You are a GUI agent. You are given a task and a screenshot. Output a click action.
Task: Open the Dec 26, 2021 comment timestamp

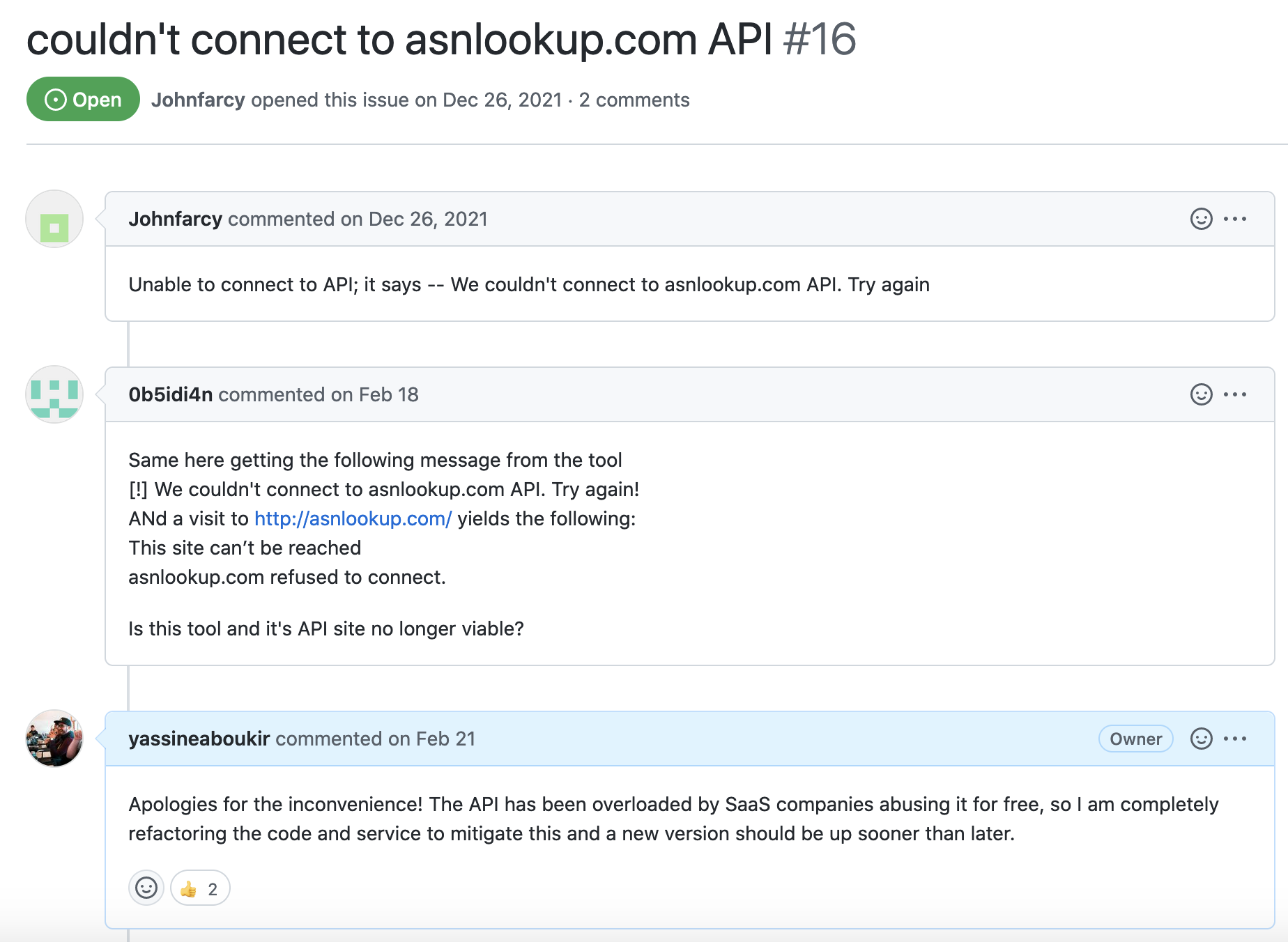pyautogui.click(x=428, y=219)
